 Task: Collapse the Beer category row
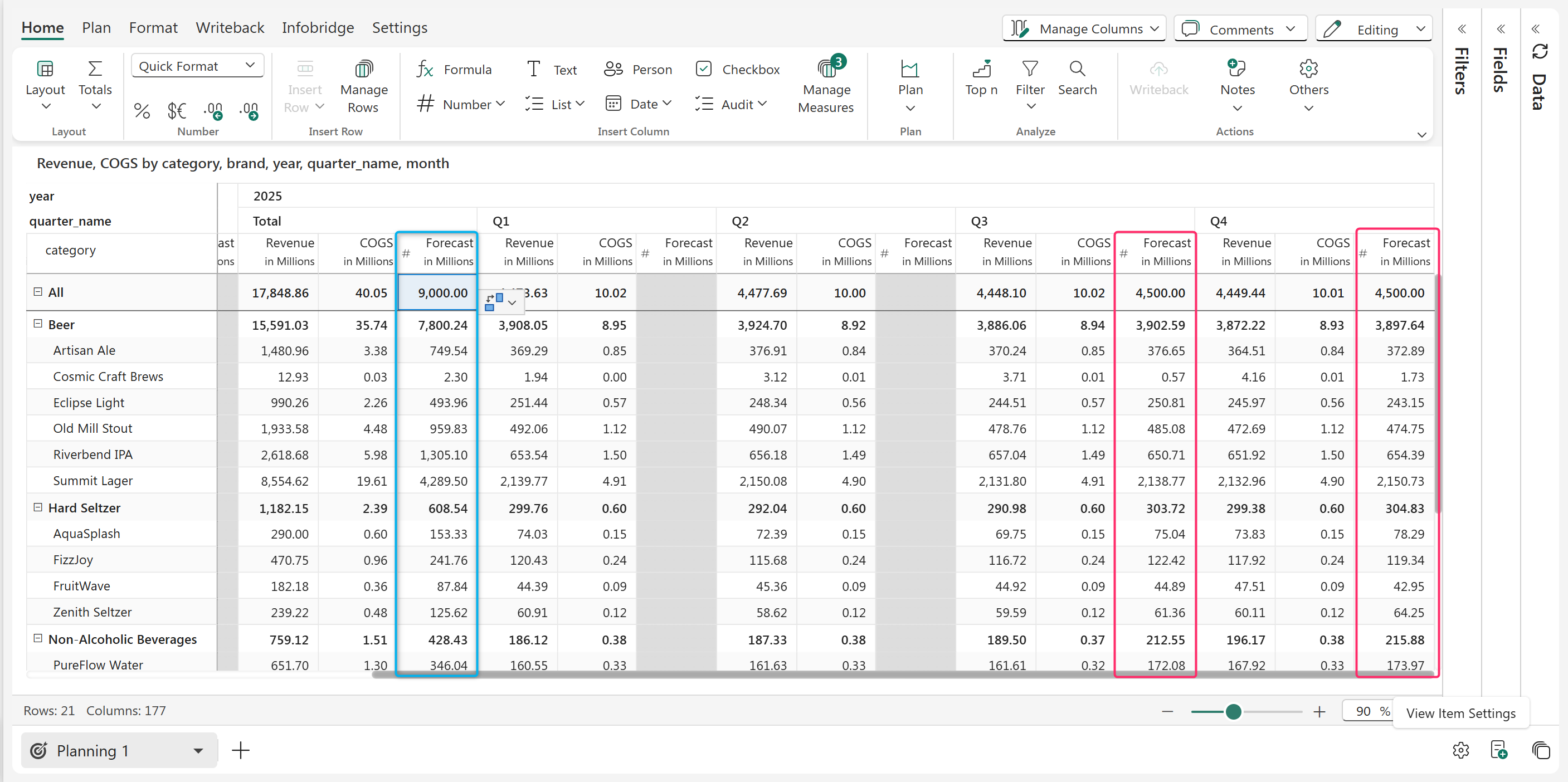[38, 324]
